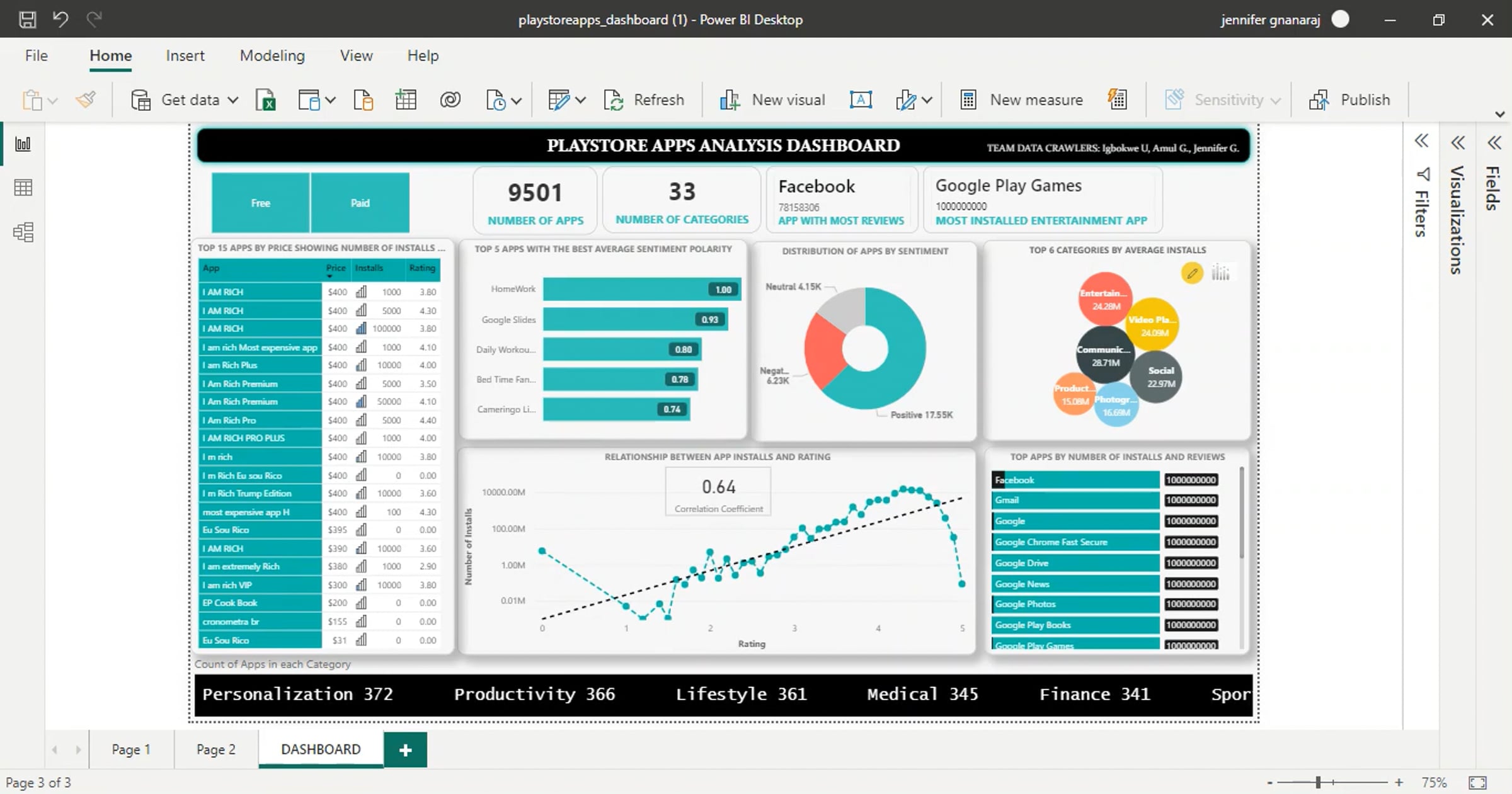This screenshot has height=794, width=1512.
Task: Click the zoom in plus icon
Action: coord(1399,783)
